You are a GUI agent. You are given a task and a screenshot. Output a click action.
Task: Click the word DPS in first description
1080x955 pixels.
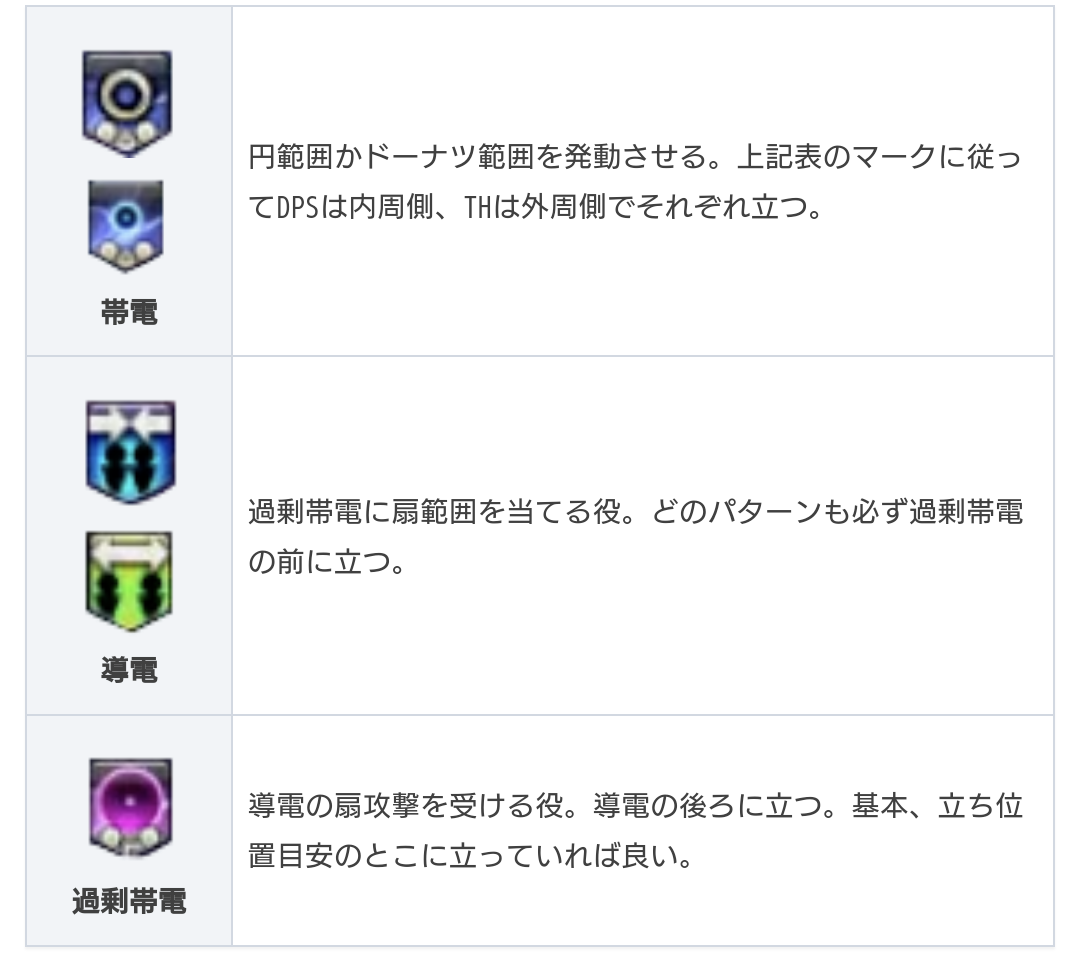tap(298, 207)
